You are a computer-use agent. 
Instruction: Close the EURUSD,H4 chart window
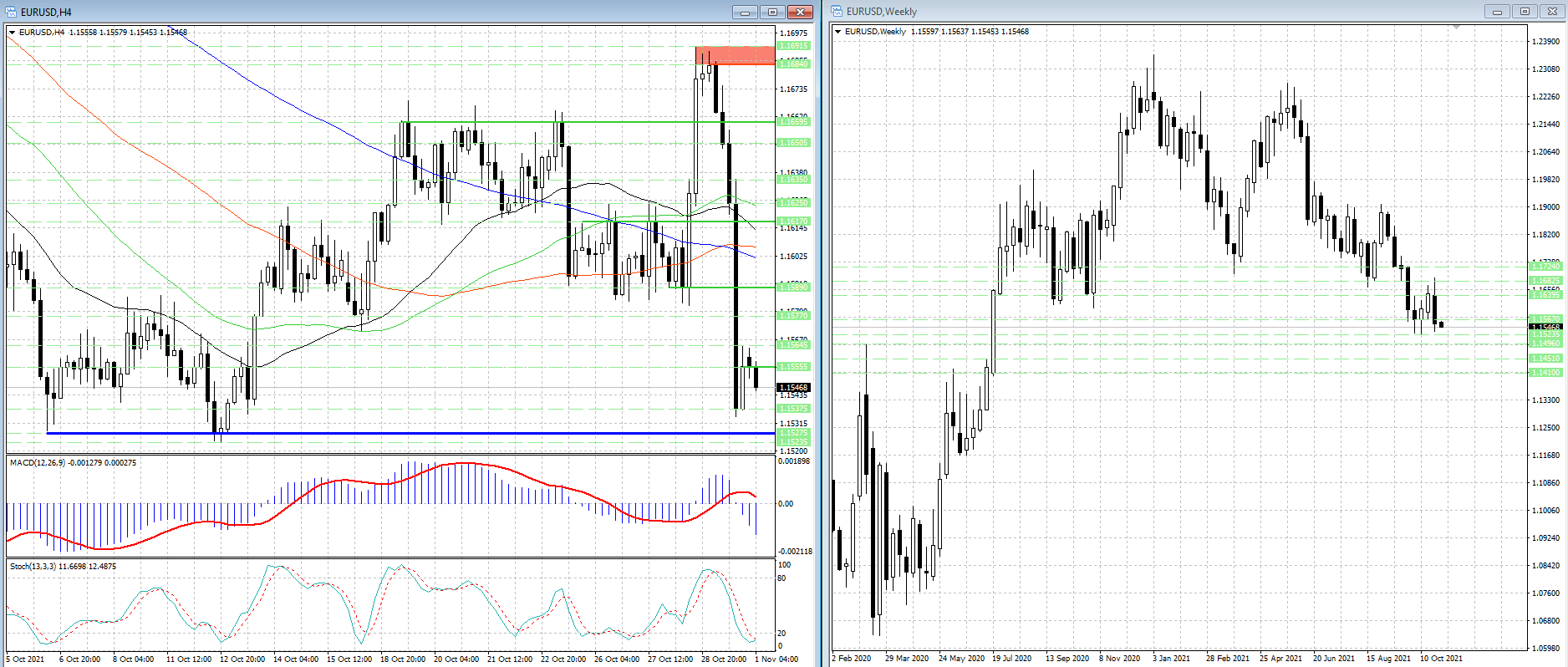pyautogui.click(x=800, y=12)
